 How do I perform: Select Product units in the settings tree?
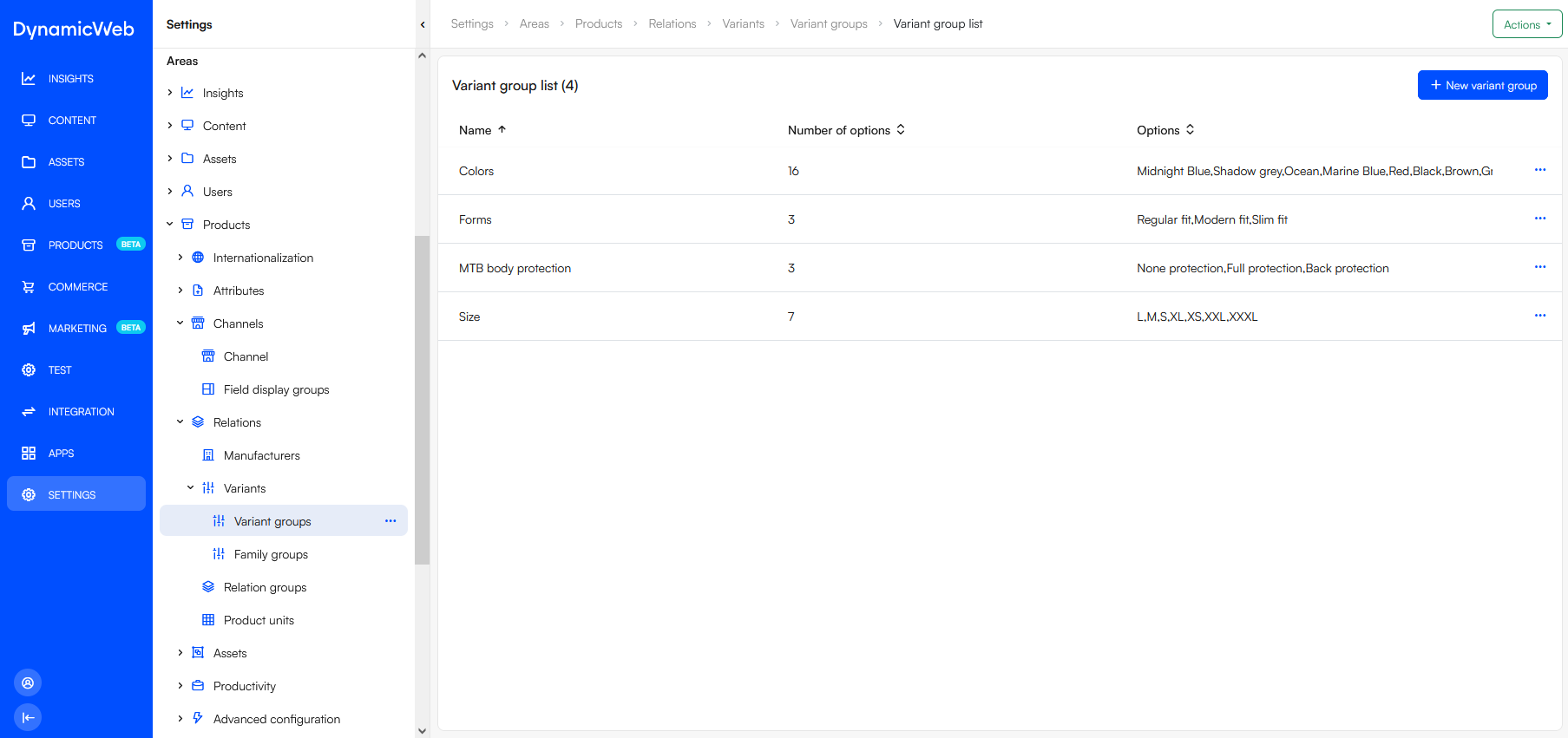(259, 620)
